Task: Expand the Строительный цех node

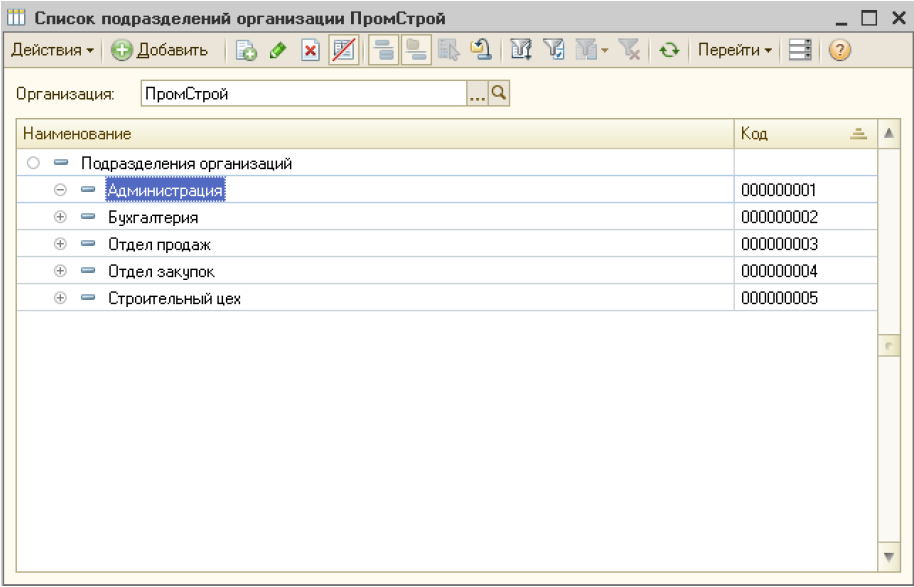Action: pyautogui.click(x=60, y=298)
